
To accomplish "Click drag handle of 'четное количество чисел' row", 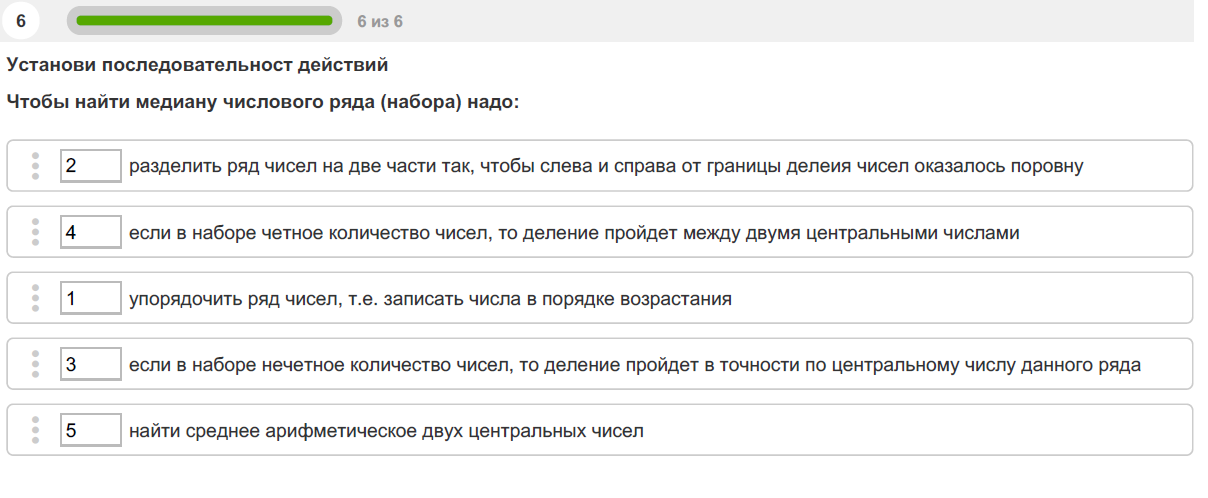I will [x=35, y=232].
